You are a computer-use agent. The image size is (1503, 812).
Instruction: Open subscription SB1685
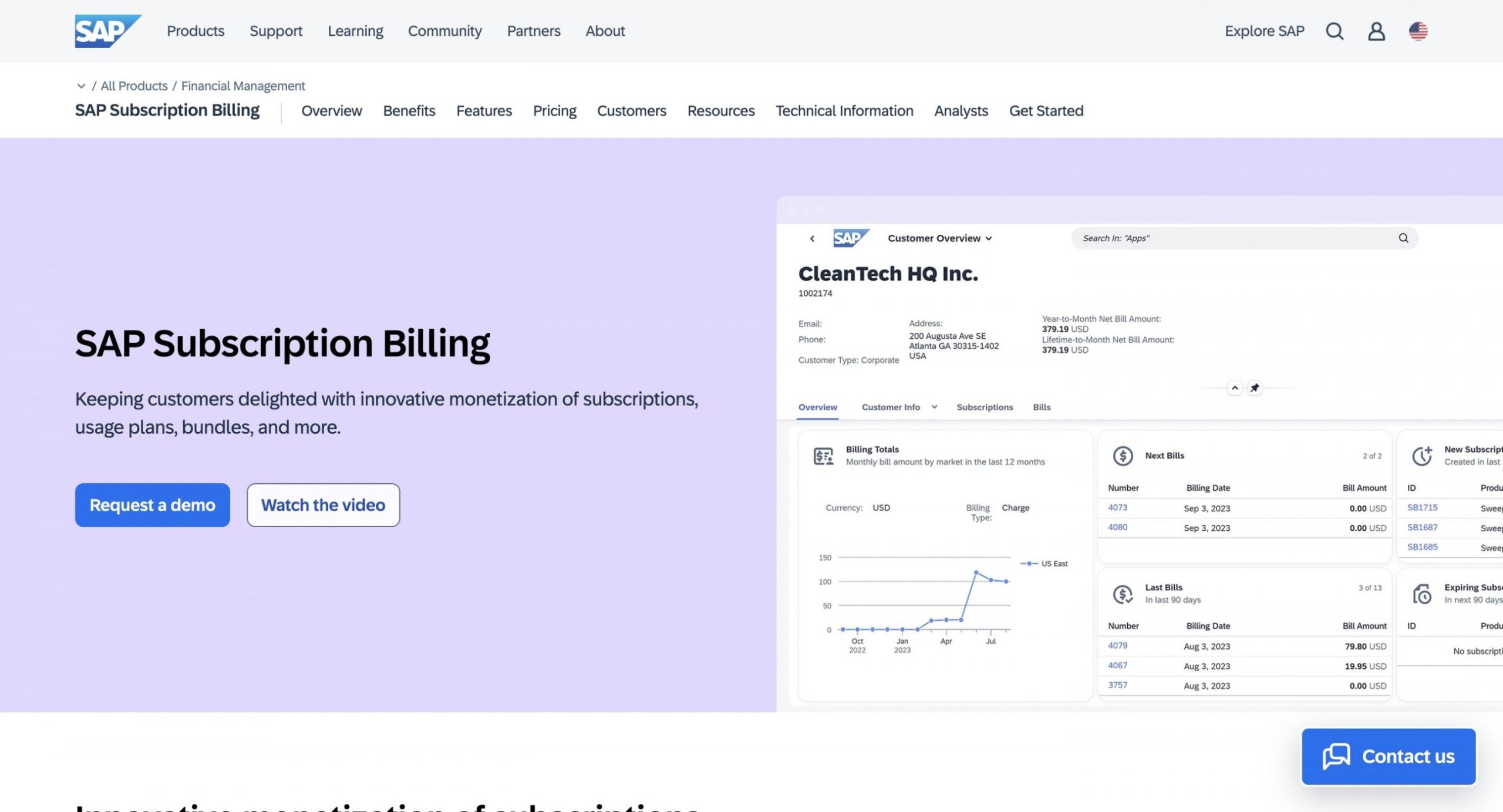click(1422, 547)
